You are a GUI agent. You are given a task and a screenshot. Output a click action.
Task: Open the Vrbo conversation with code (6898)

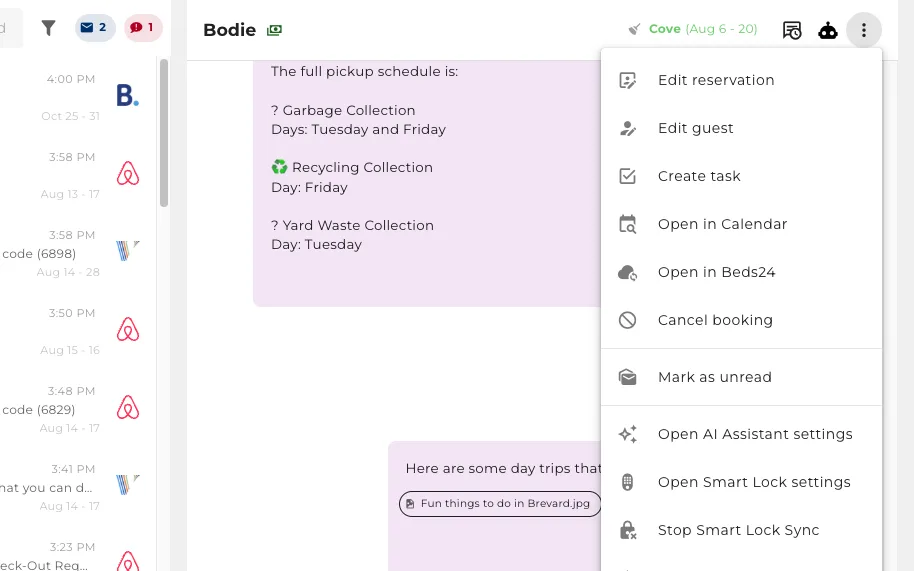coord(76,253)
